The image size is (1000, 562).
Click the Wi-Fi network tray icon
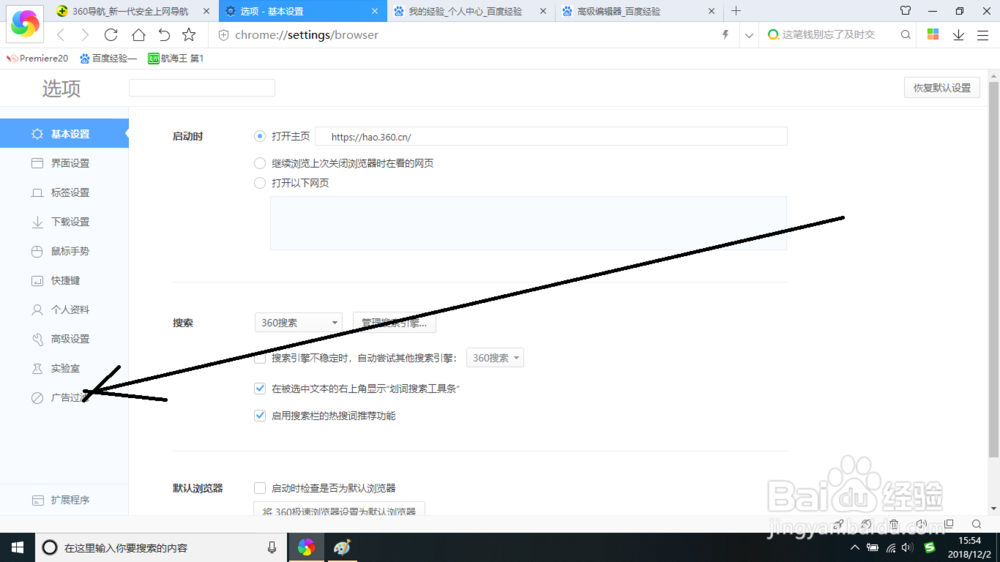890,547
